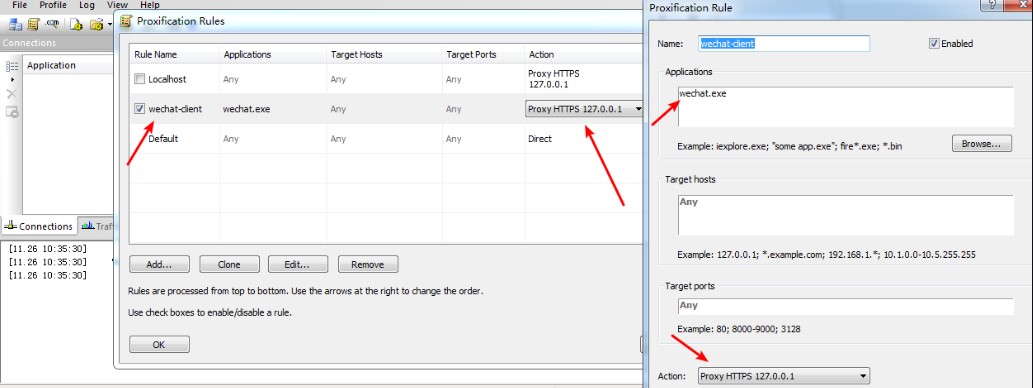Open the View menu
The width and height of the screenshot is (1033, 388).
tap(117, 5)
